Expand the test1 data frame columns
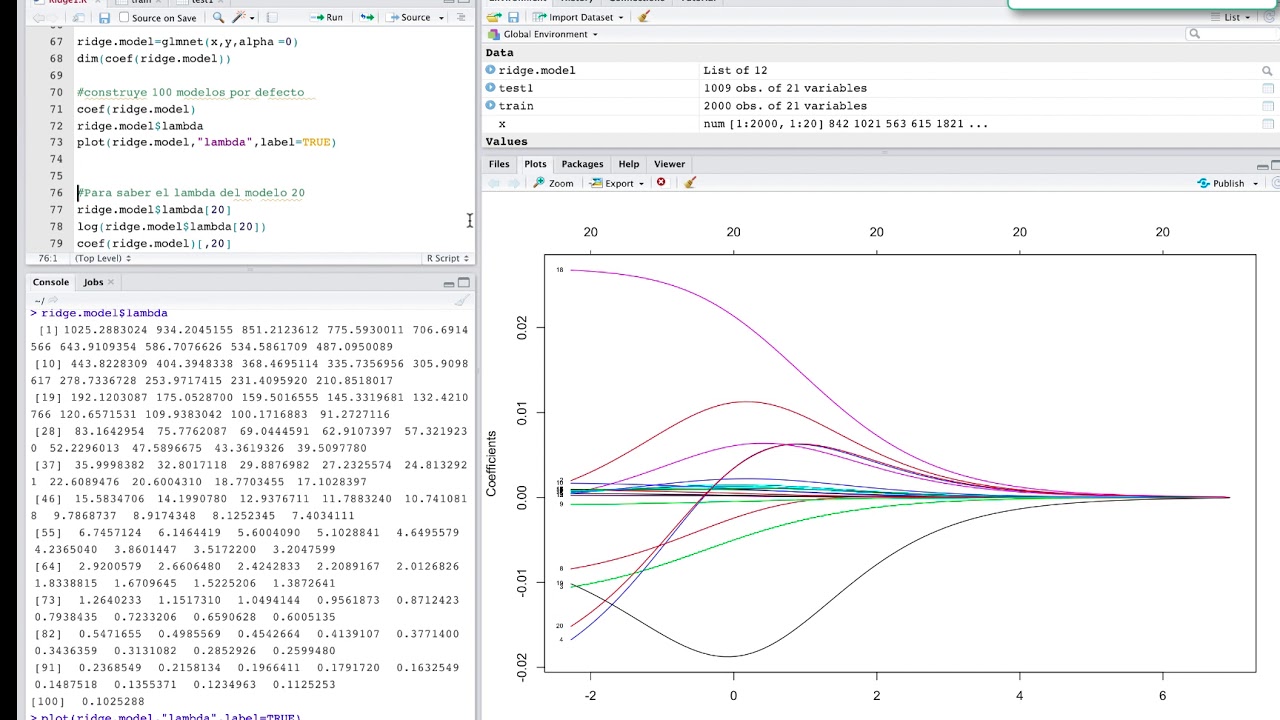Viewport: 1280px width, 720px height. click(x=491, y=88)
